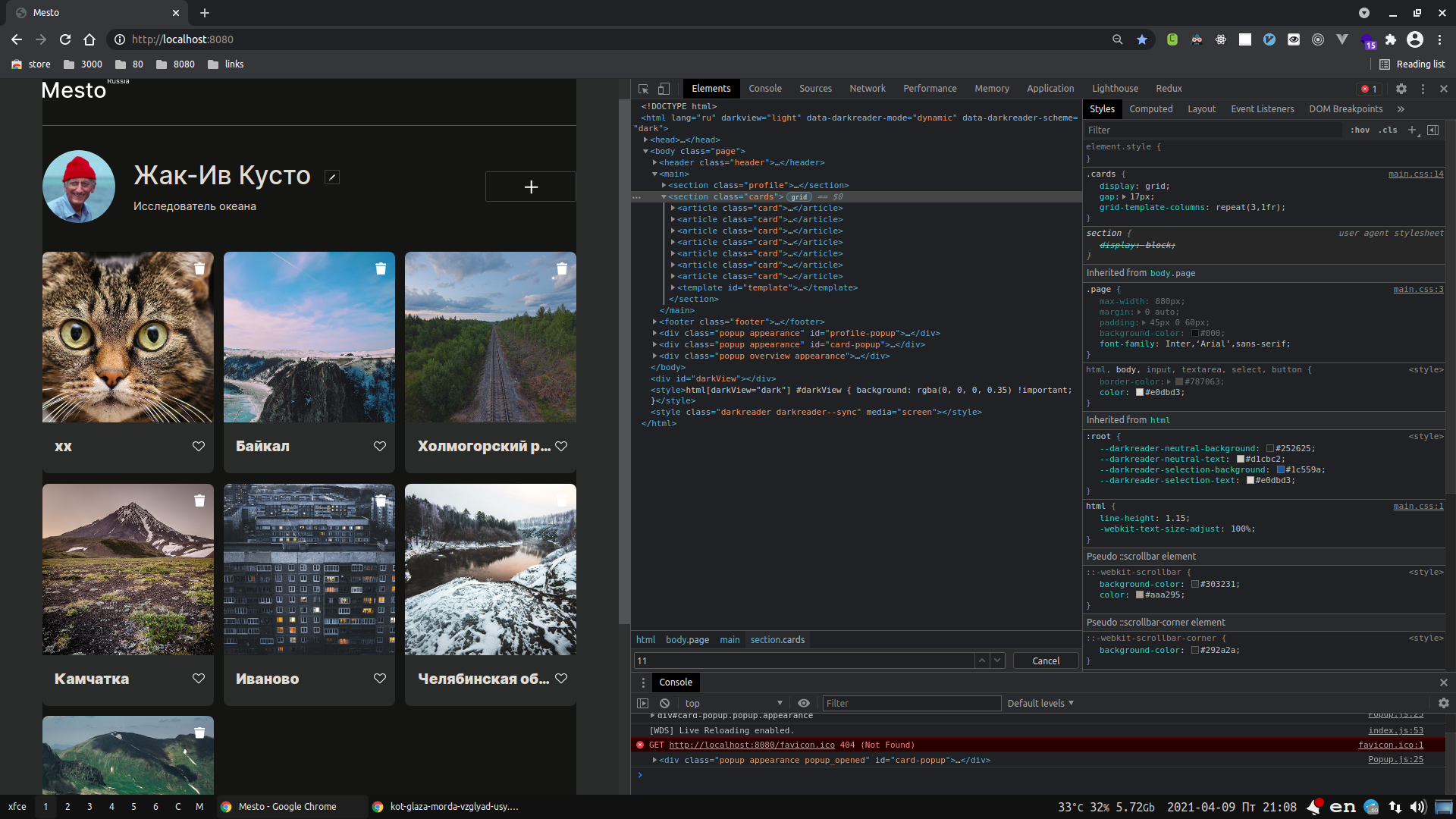Cancel the Elements search

(1046, 661)
